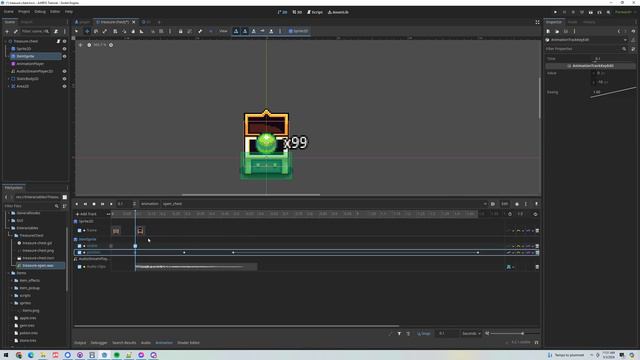Open the Help menu
This screenshot has width=640, height=360.
[69, 12]
